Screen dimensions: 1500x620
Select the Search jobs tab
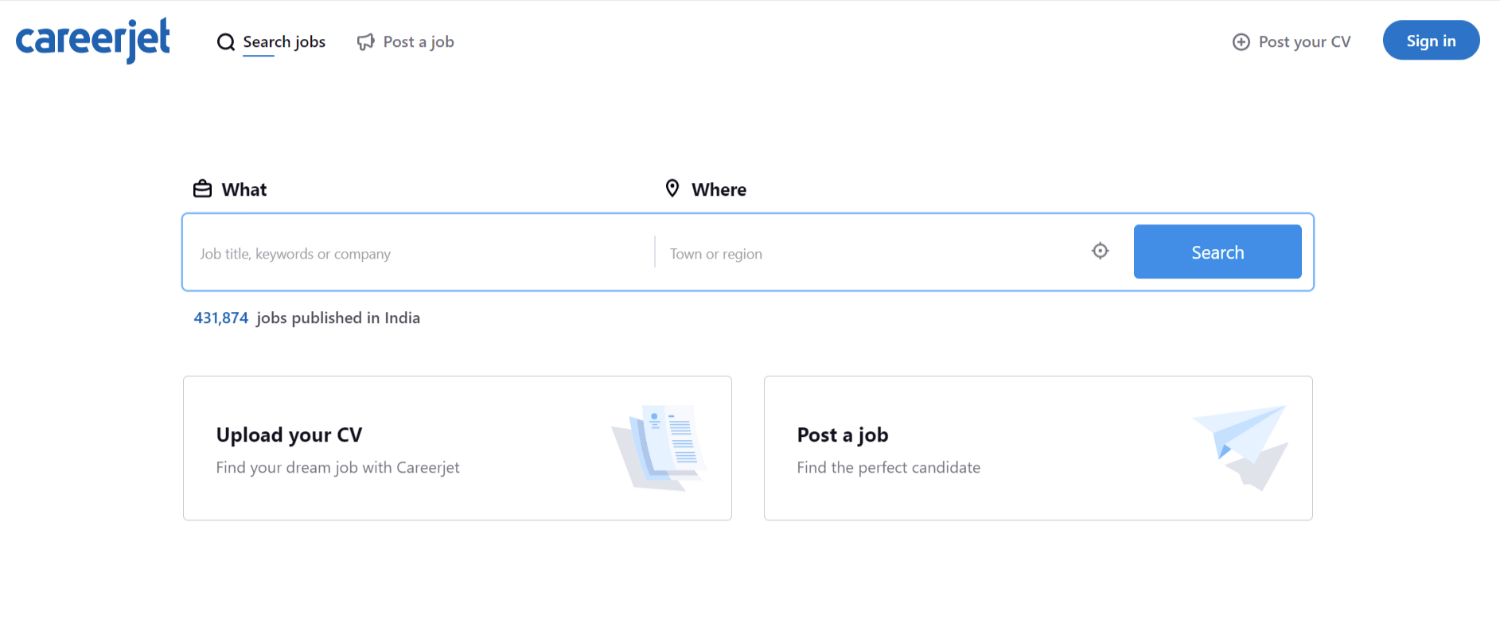click(283, 41)
